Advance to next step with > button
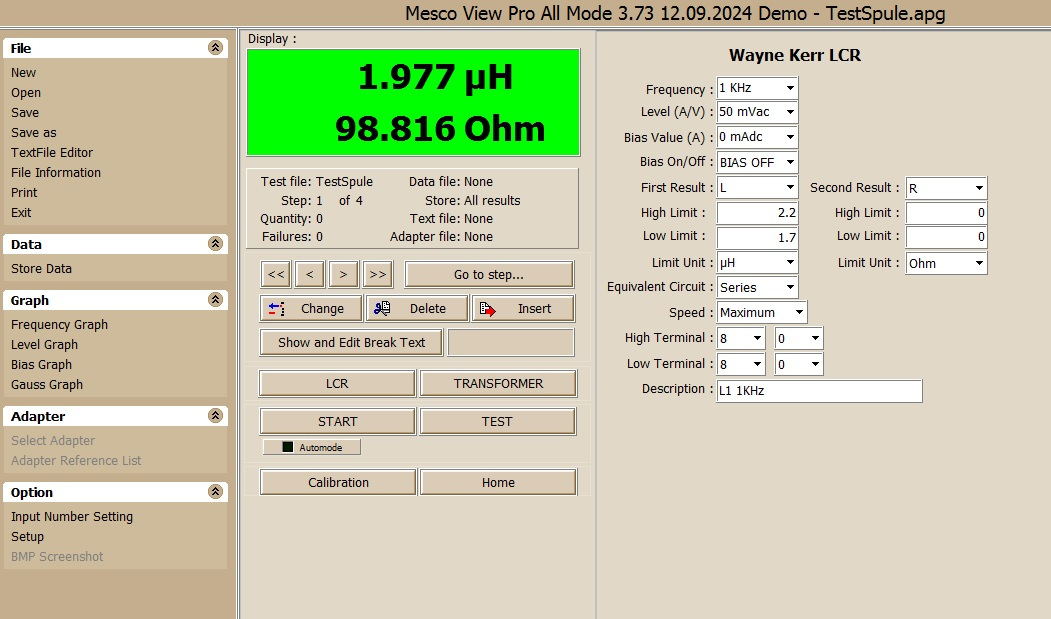This screenshot has height=619, width=1051. coord(343,275)
